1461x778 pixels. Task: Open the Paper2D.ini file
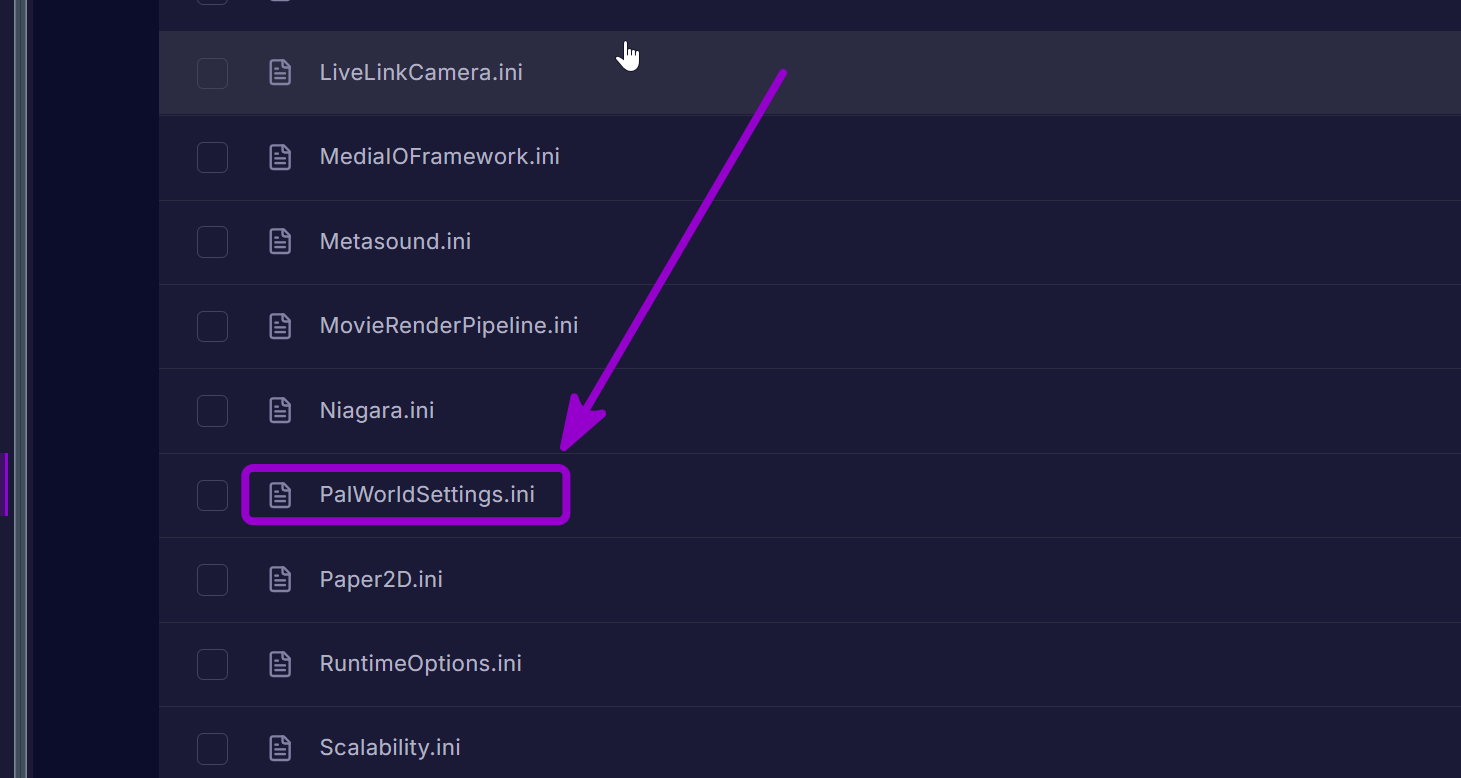click(381, 579)
